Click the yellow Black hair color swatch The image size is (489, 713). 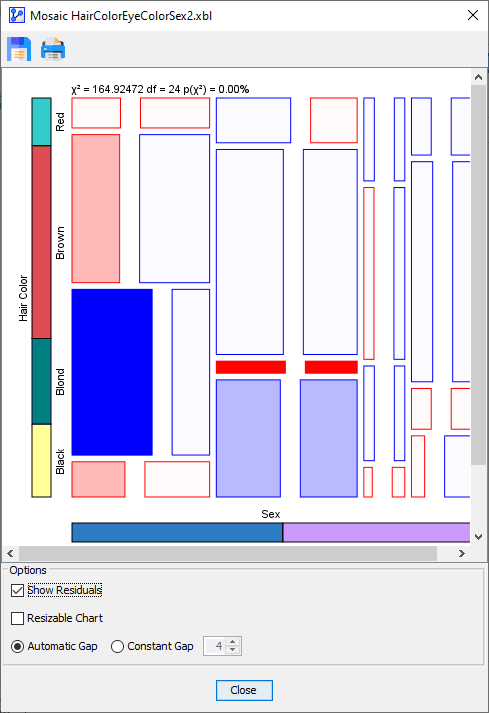(41, 461)
